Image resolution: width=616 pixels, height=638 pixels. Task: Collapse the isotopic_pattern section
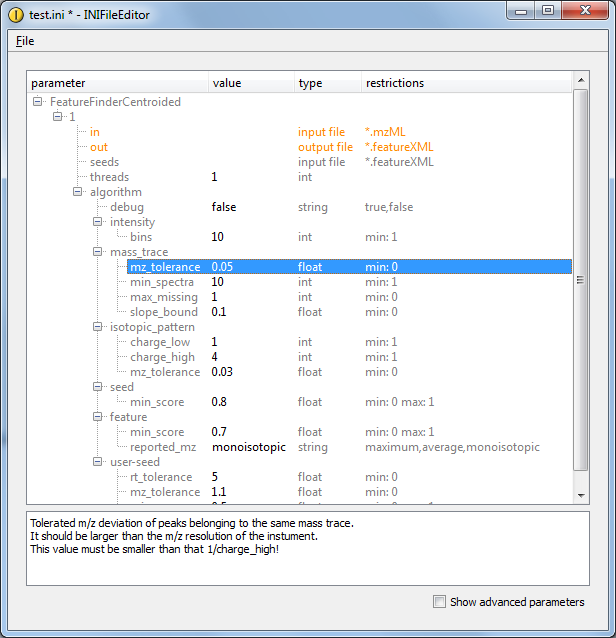[x=98, y=327]
